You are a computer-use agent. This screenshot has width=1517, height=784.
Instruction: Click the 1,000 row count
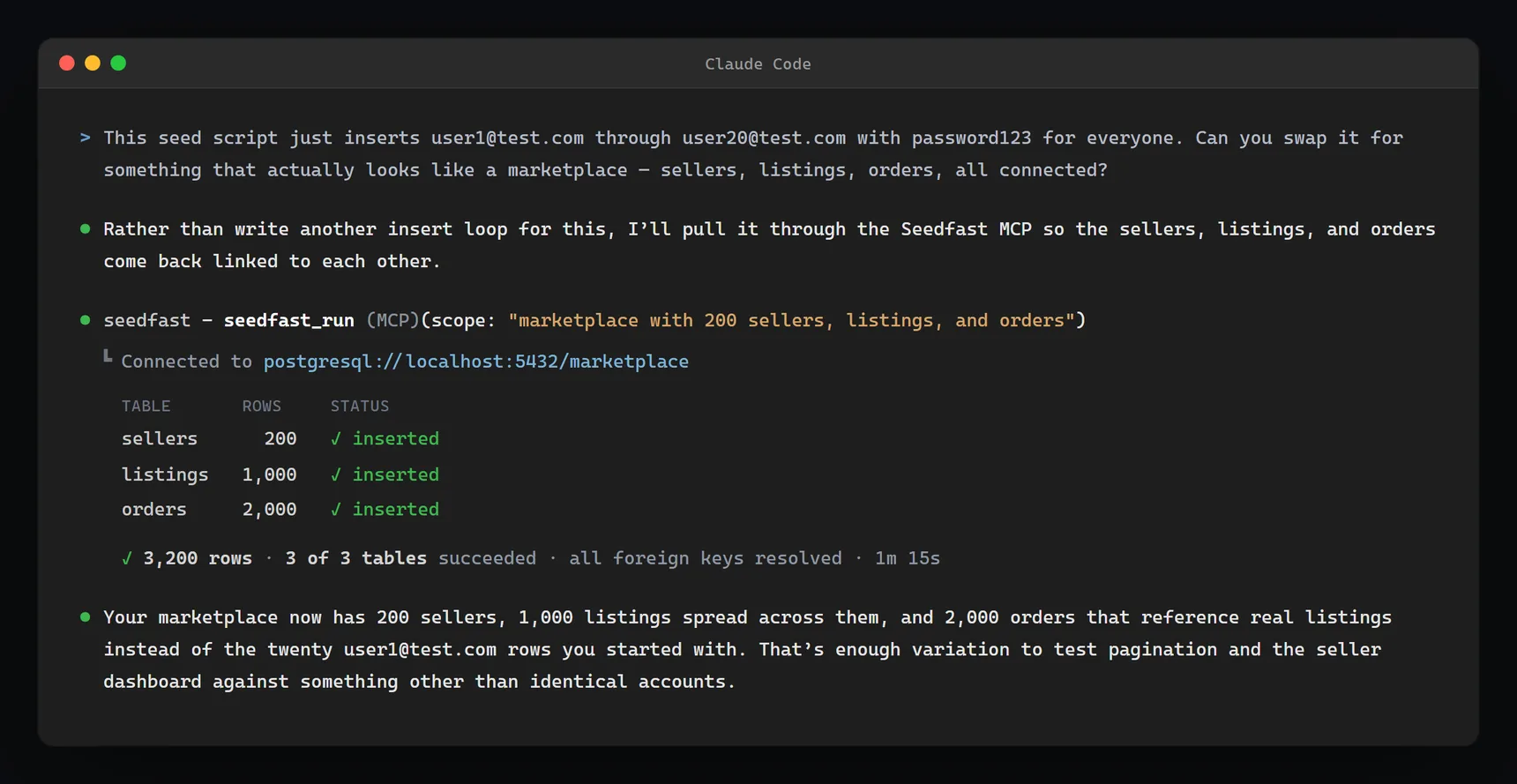pyautogui.click(x=270, y=474)
